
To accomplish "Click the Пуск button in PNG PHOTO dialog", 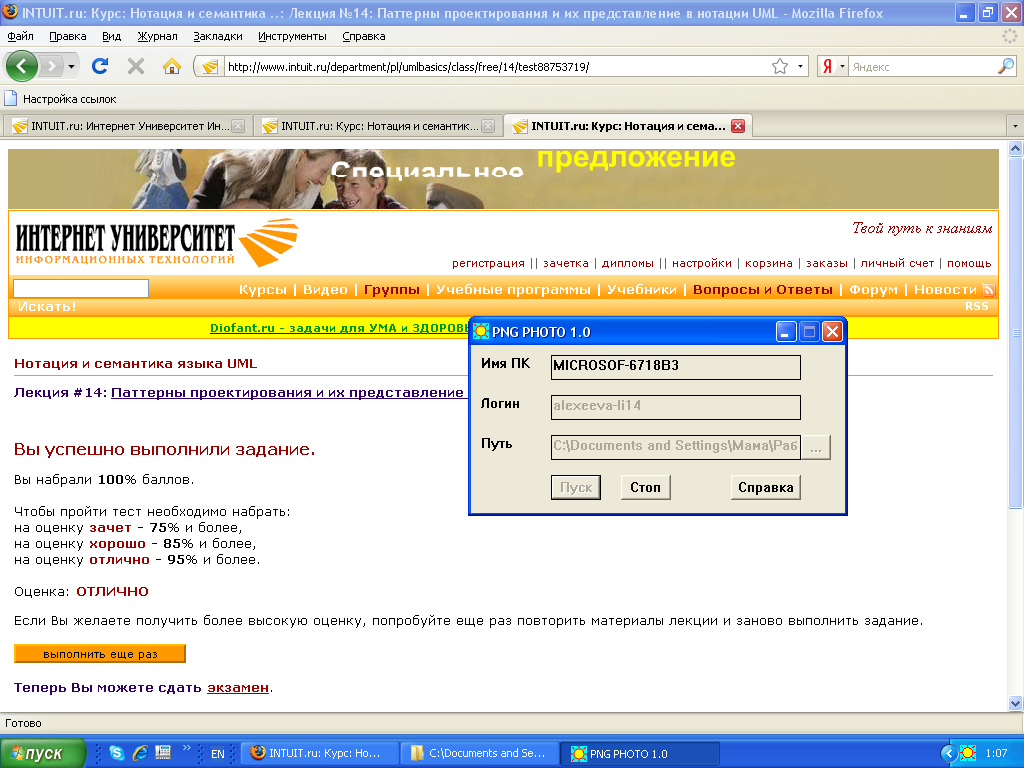I will click(576, 487).
